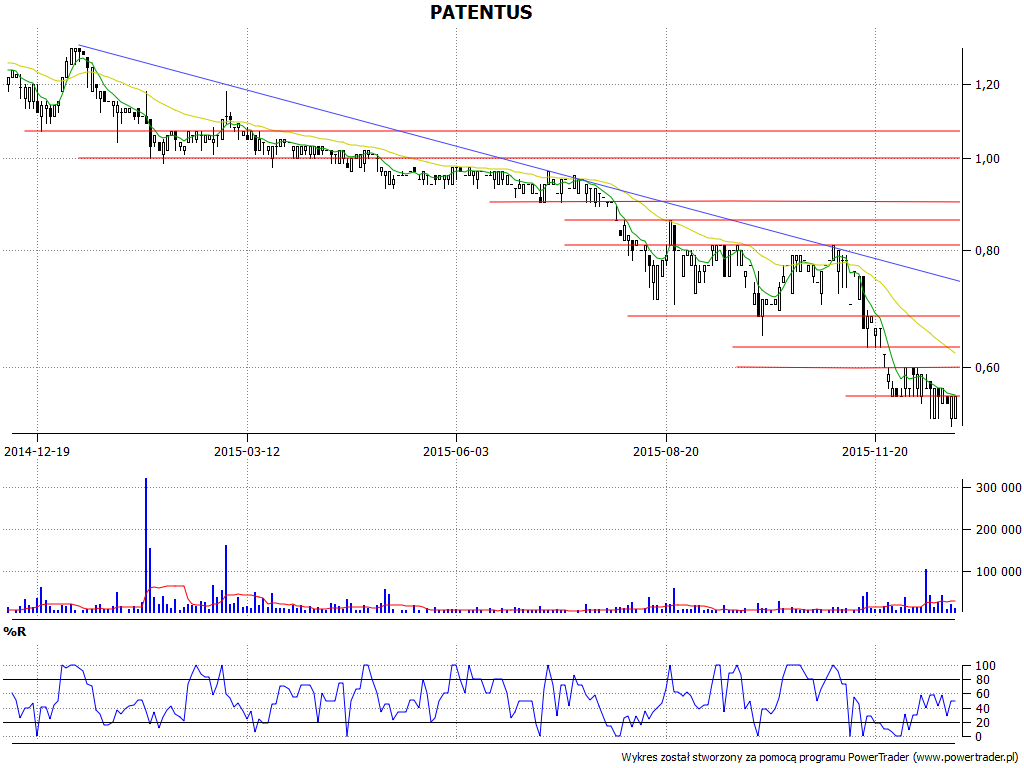
Task: Click the 80 level on %R axis
Action: (985, 680)
